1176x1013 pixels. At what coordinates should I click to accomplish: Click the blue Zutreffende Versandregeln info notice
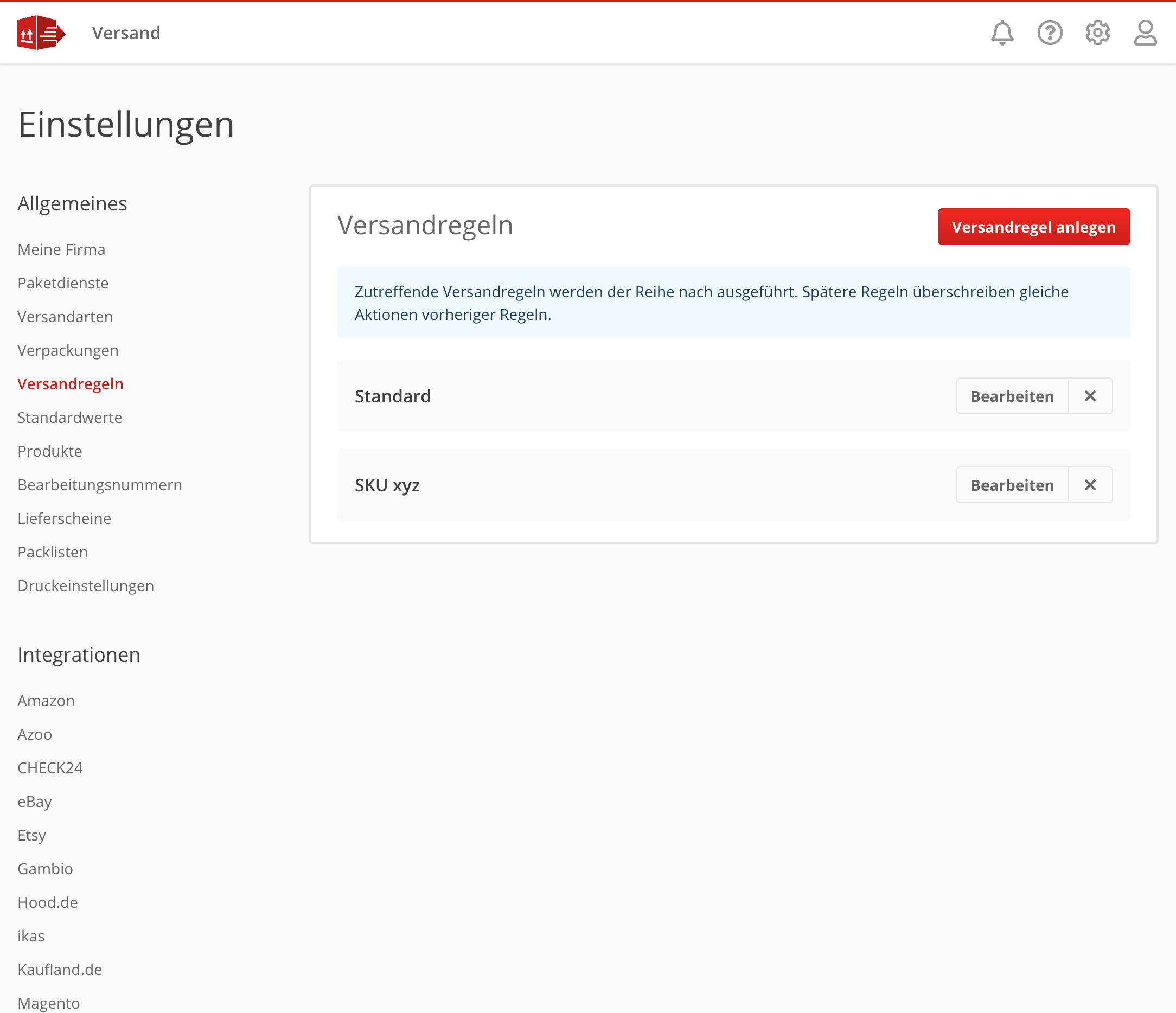coord(733,303)
